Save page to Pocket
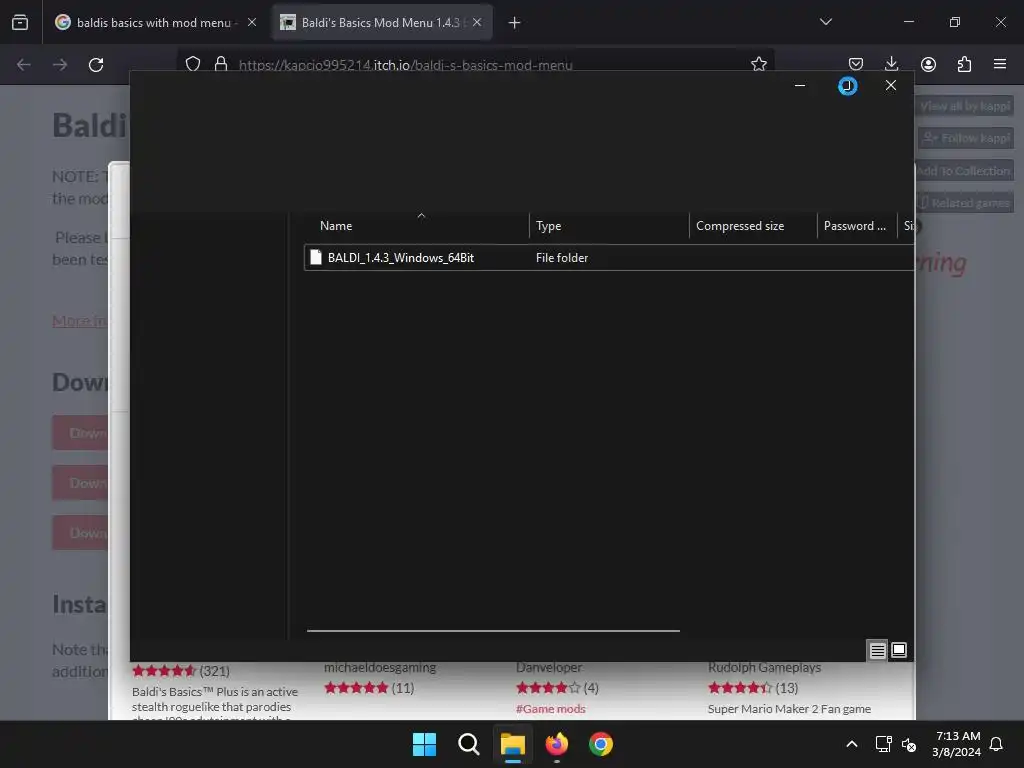Image resolution: width=1024 pixels, height=768 pixels. (856, 64)
